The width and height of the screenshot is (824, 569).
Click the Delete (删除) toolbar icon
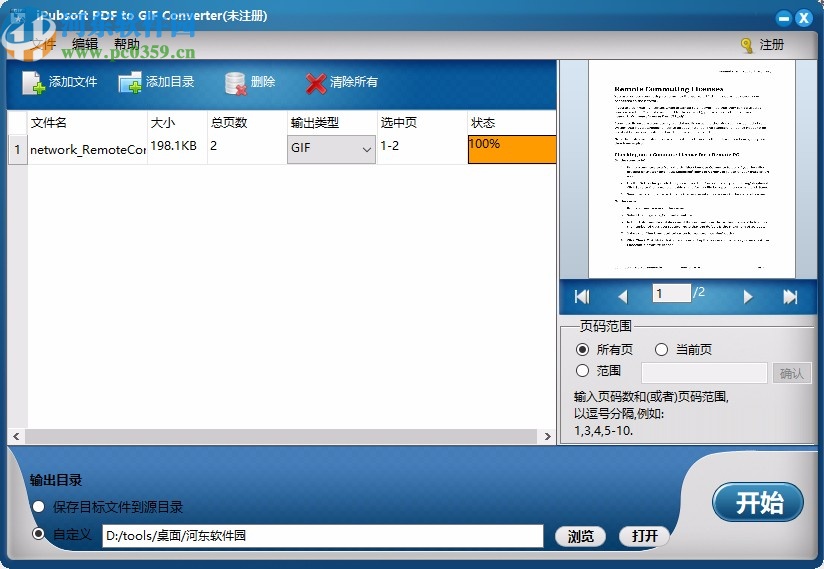[x=235, y=83]
